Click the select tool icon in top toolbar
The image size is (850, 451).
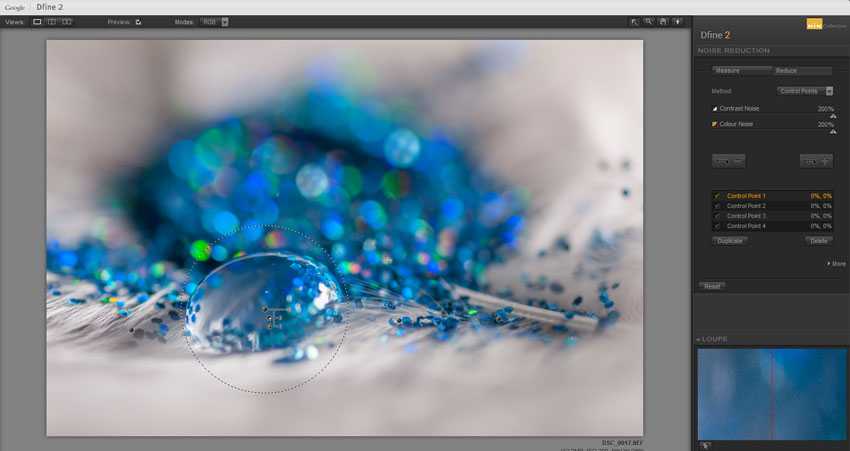[x=634, y=21]
